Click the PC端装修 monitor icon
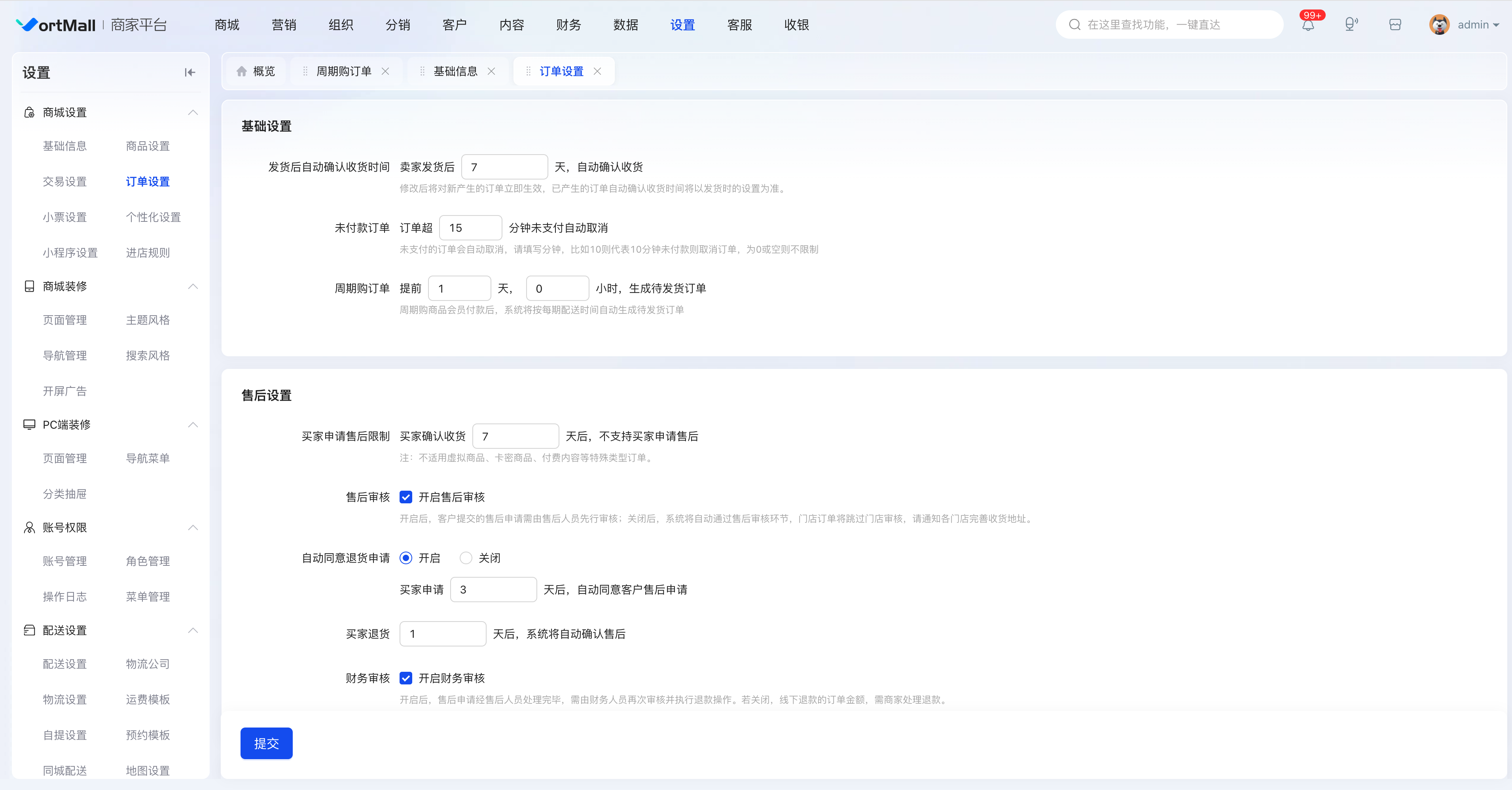 (x=29, y=425)
